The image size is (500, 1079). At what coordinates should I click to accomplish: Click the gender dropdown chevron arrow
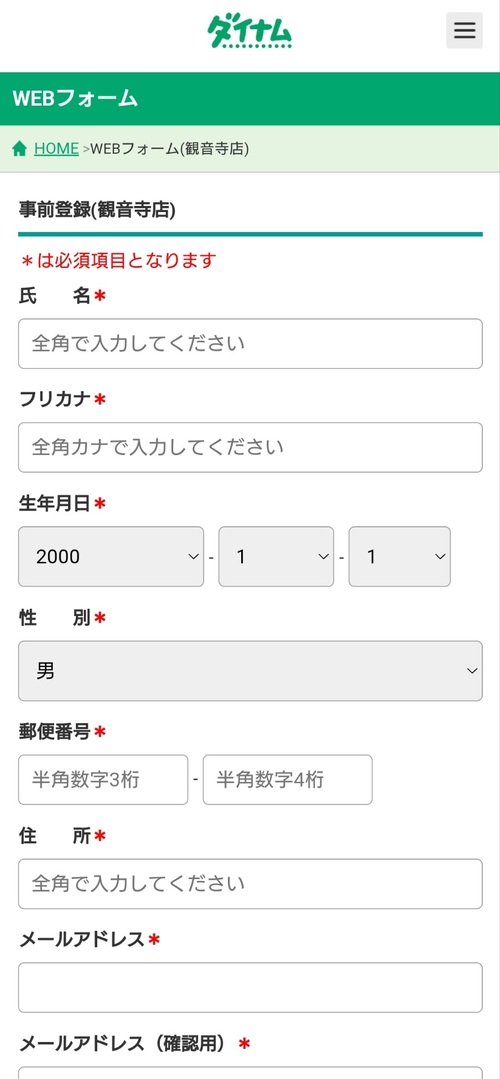[x=472, y=671]
